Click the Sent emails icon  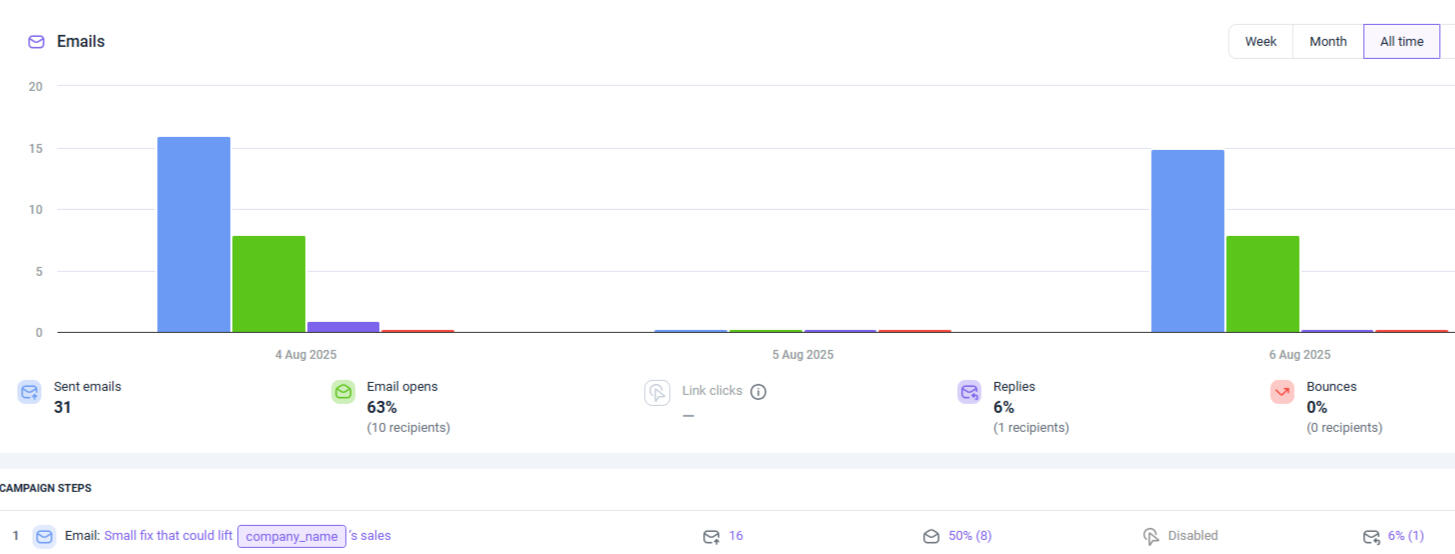tap(30, 392)
